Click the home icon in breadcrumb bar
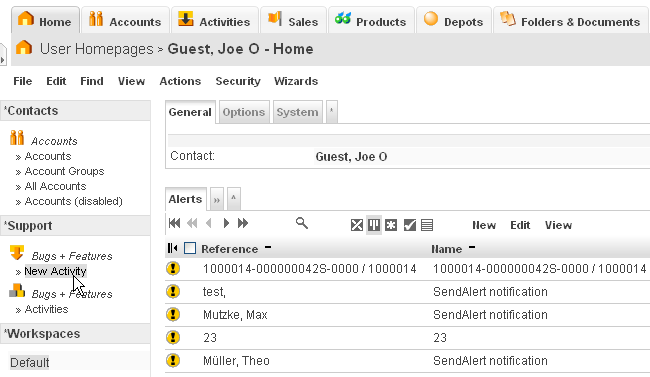The width and height of the screenshot is (650, 377). [24, 47]
